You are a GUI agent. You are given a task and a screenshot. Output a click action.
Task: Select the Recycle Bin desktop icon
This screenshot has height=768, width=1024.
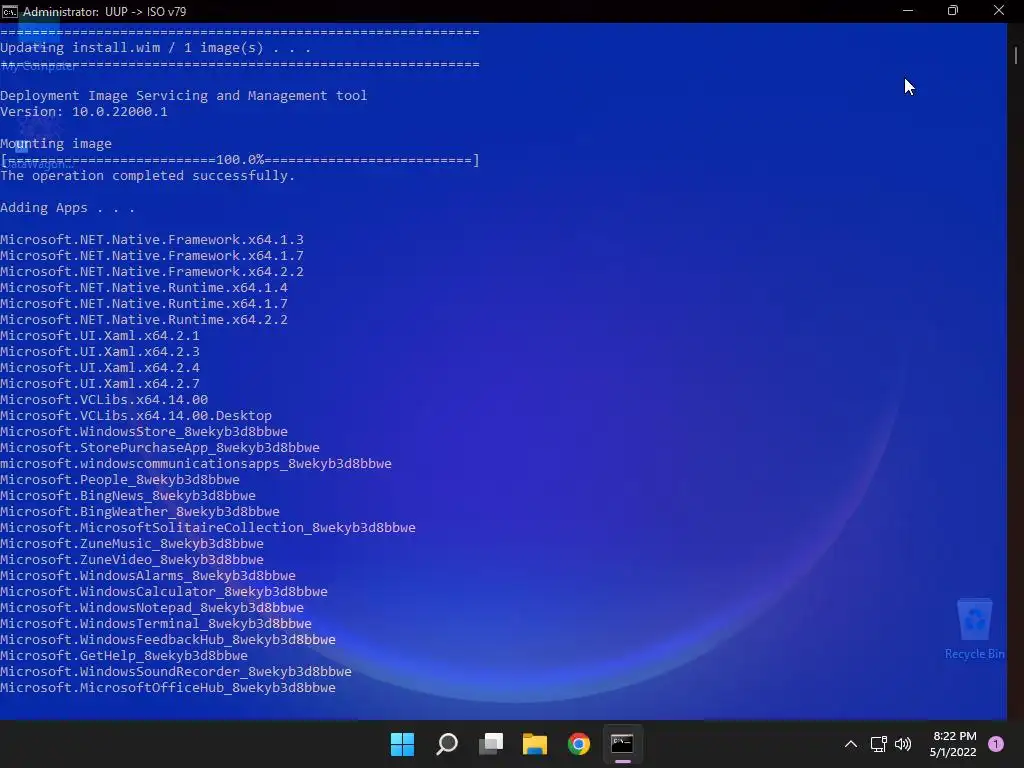click(974, 629)
